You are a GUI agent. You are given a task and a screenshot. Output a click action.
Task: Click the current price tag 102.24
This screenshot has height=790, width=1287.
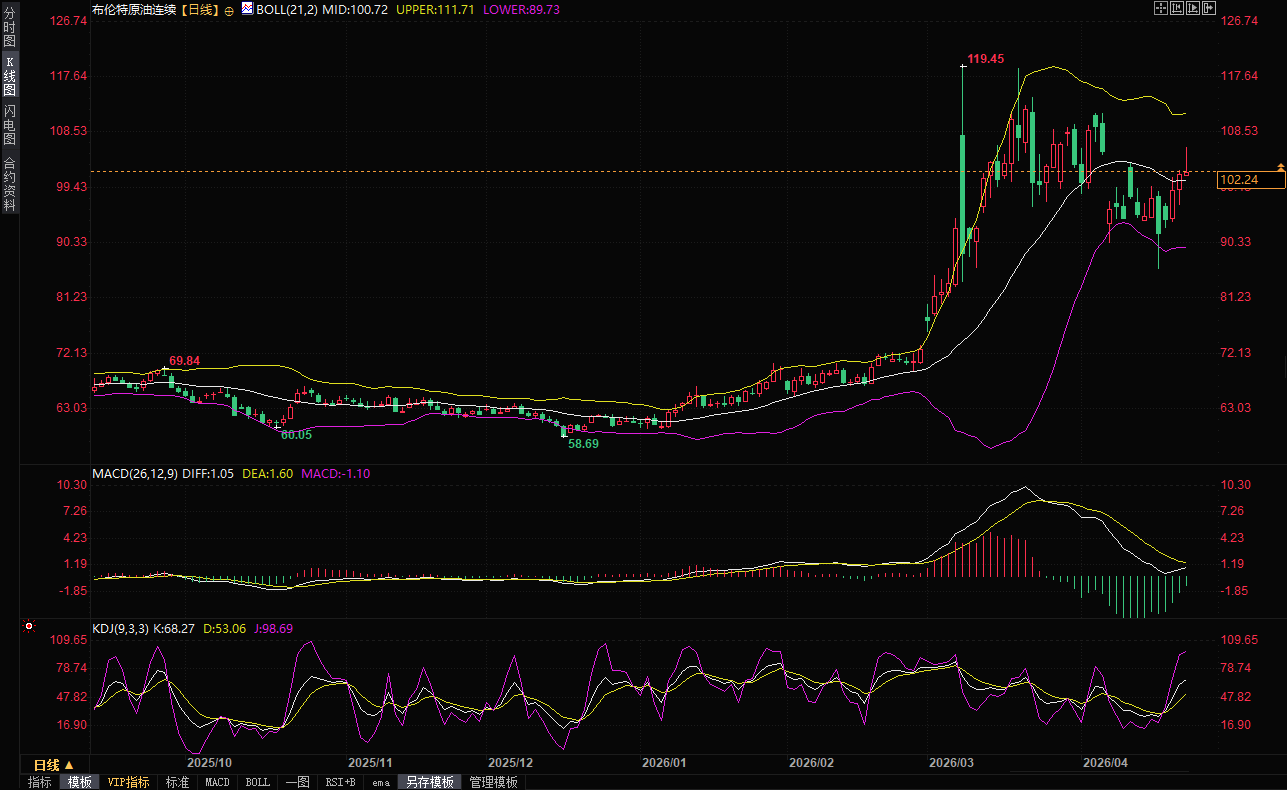coord(1252,180)
